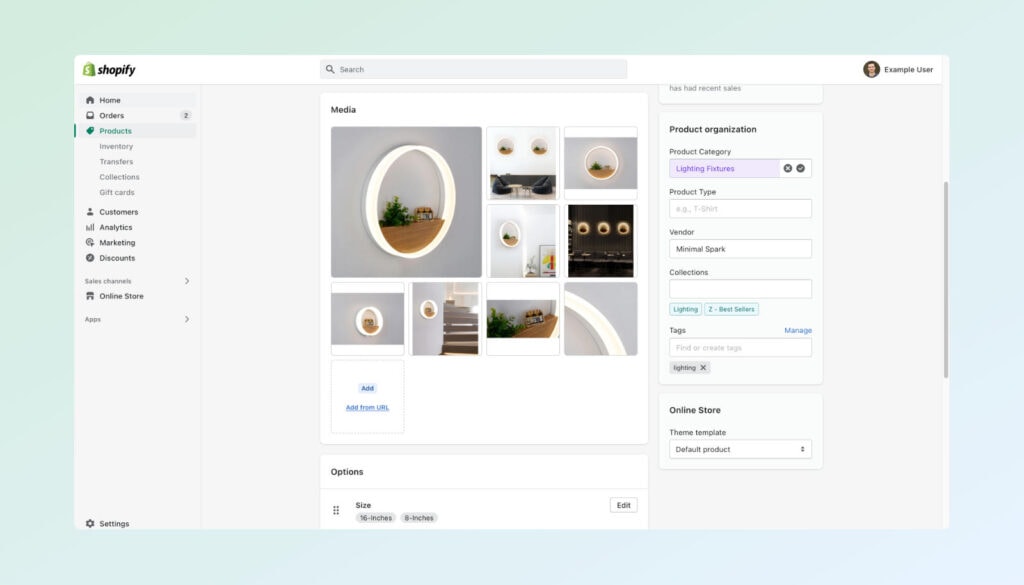1024x585 pixels.
Task: Confirm the Lighting Fixtures category with checkmark
Action: [x=801, y=168]
